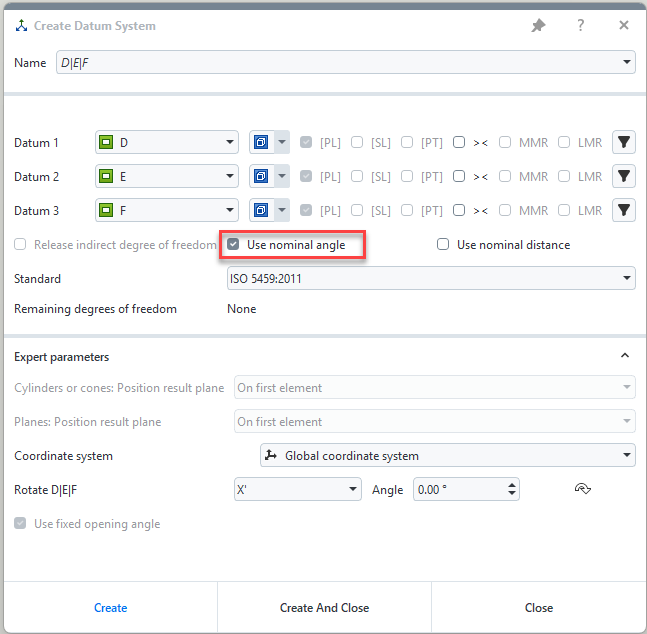Click the Create button
This screenshot has width=647, height=634.
[x=111, y=608]
